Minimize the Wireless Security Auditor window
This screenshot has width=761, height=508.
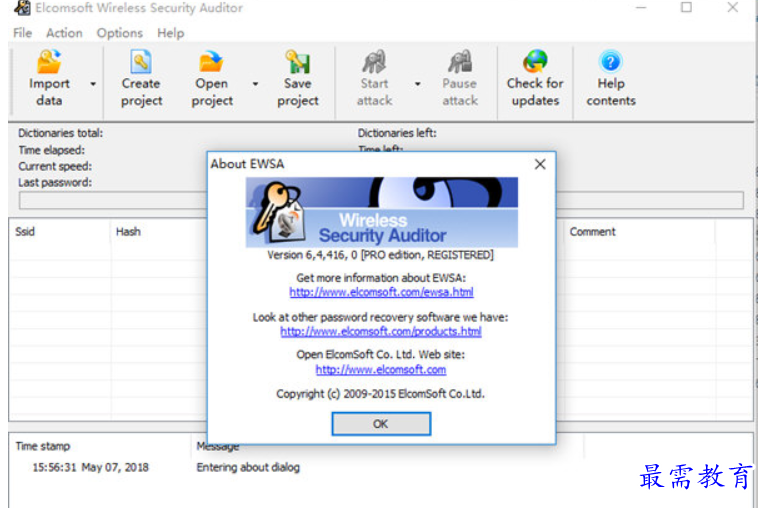tap(641, 7)
